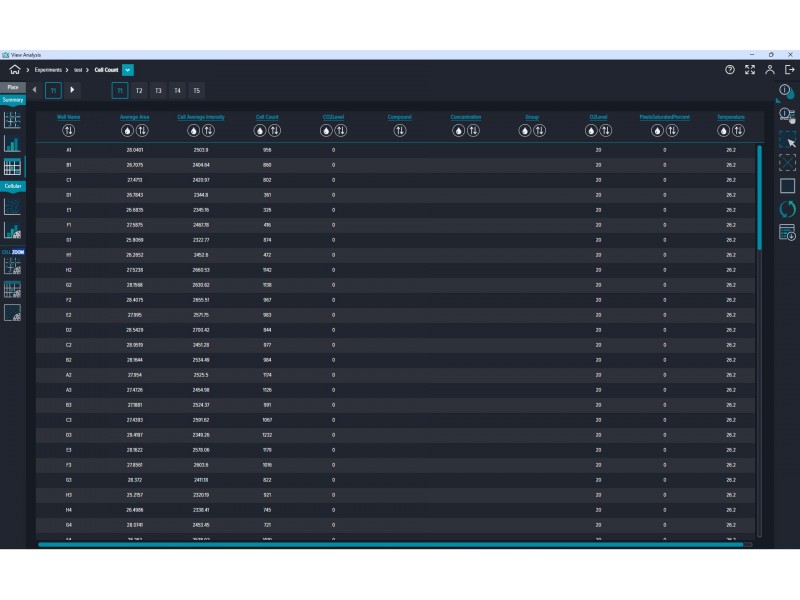Activate the rectangle selection cursor tool

(x=787, y=139)
